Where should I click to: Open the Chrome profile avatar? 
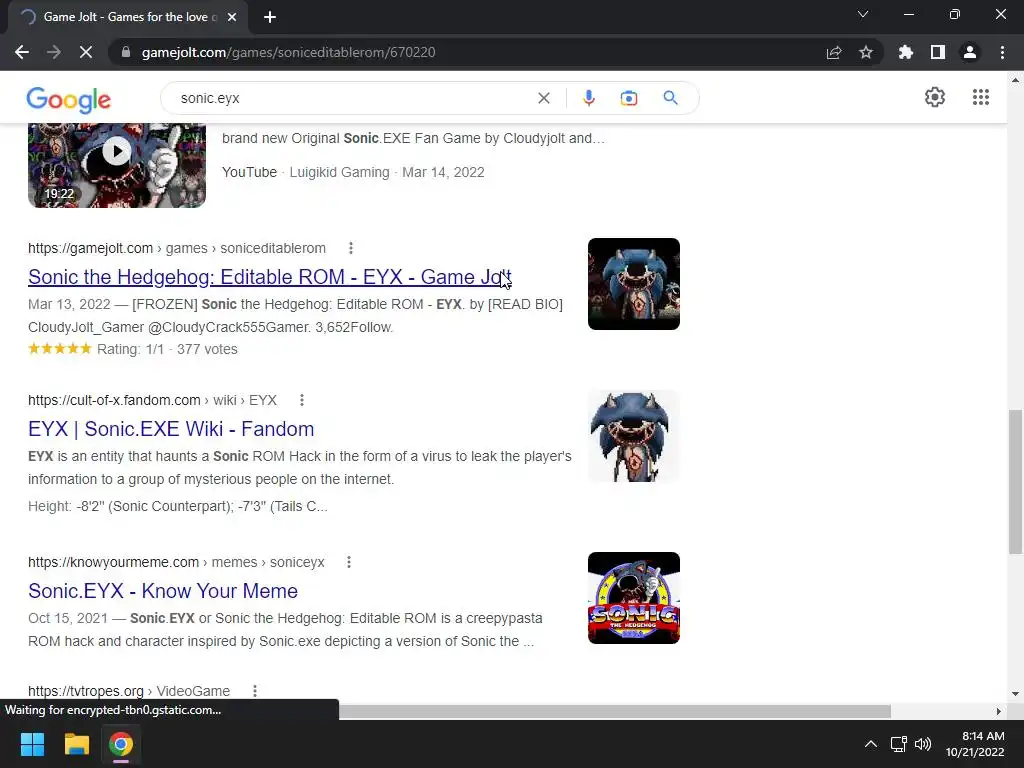(x=970, y=52)
